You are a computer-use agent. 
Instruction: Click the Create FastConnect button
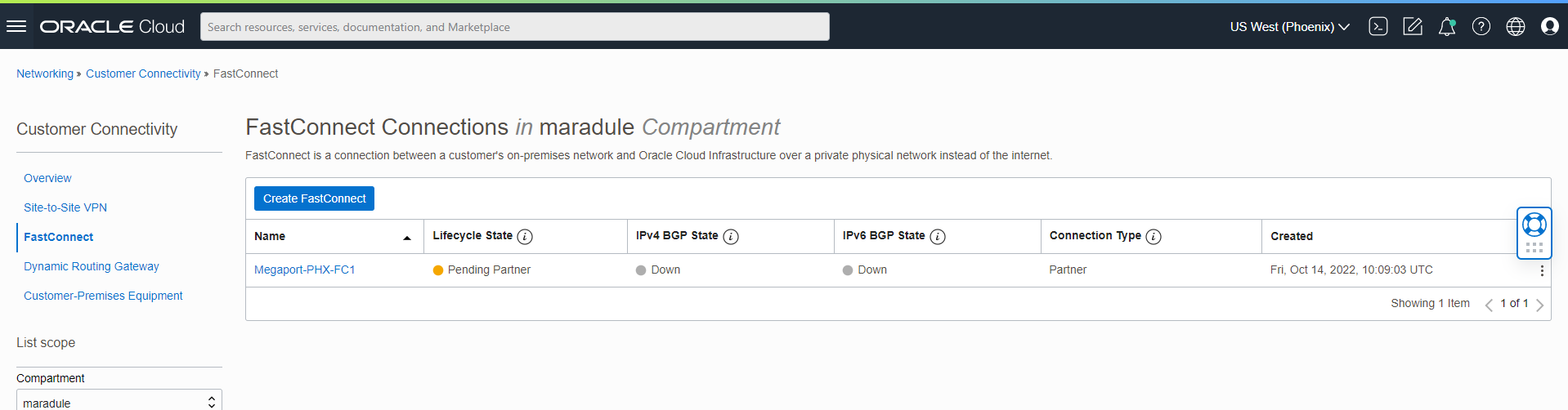point(314,198)
